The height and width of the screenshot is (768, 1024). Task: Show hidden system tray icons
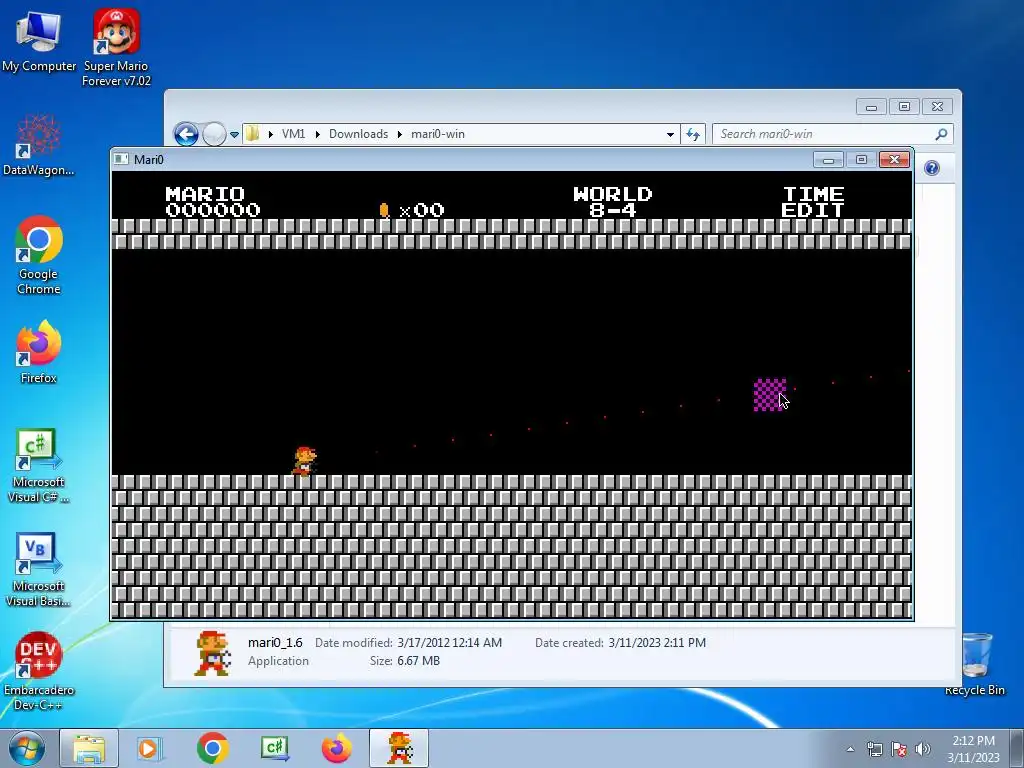850,749
